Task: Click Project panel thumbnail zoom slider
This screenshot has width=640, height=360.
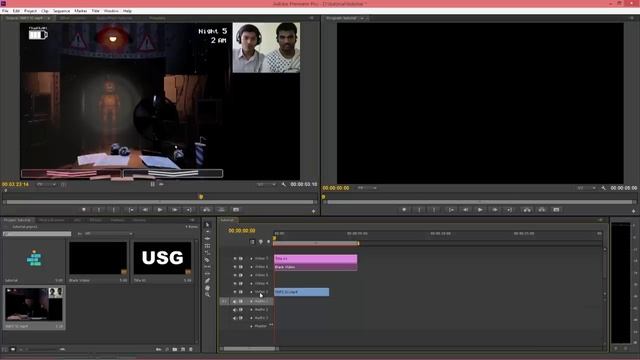Action: pyautogui.click(x=62, y=349)
